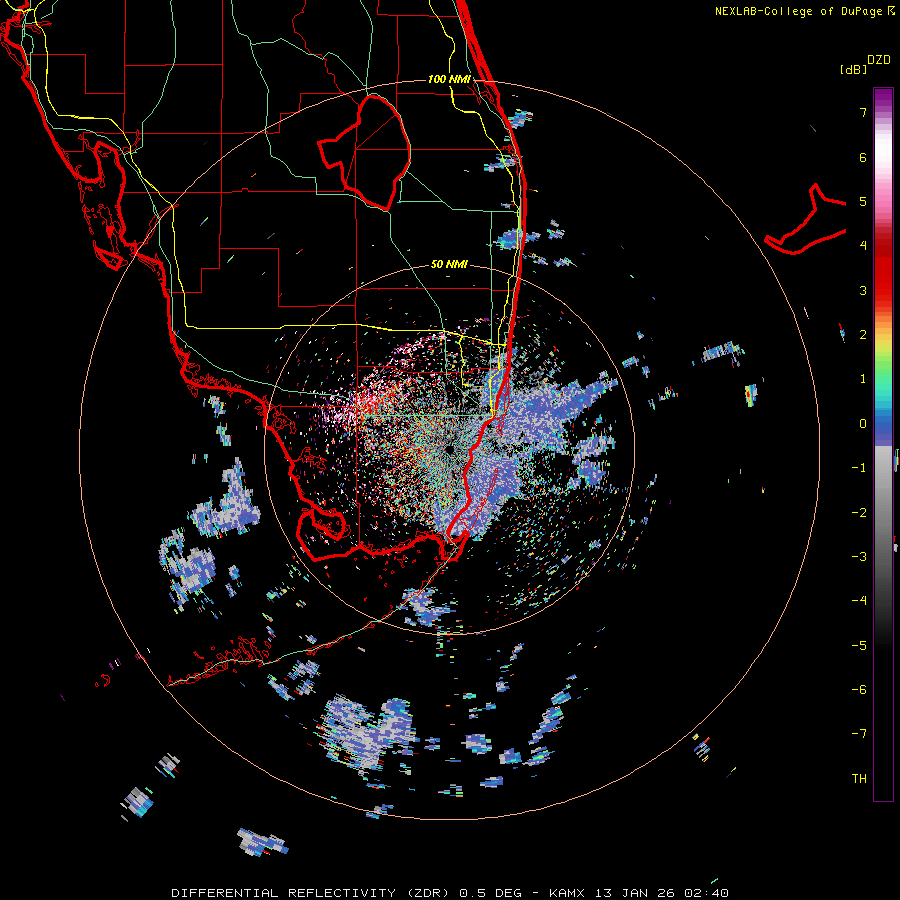Click the KAMX radar site center dot
The image size is (900, 900).
tap(449, 449)
